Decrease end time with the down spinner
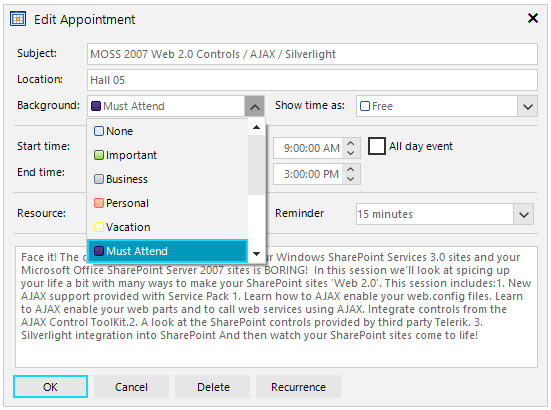The width and height of the screenshot is (551, 410). click(350, 179)
